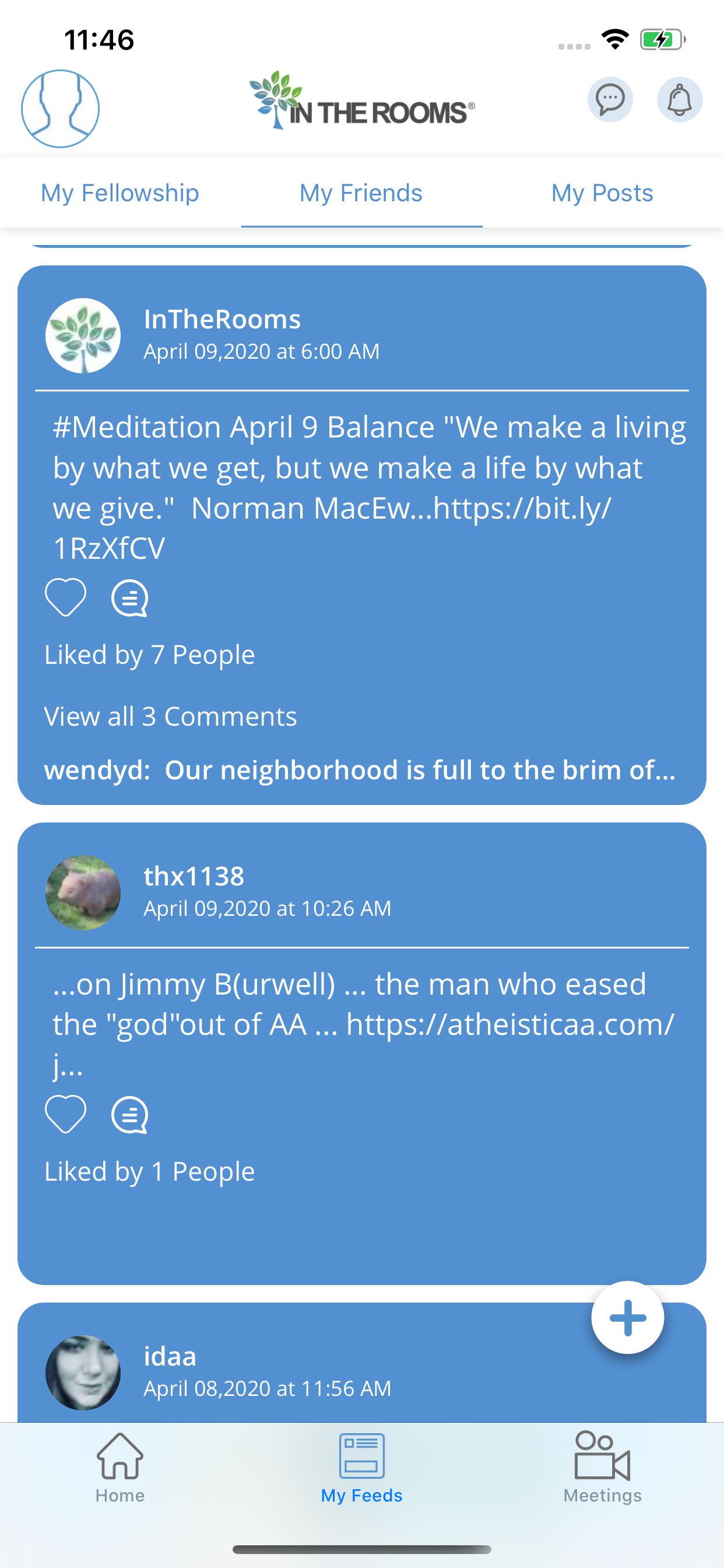Switch to the My Fellowship tab

pos(120,193)
